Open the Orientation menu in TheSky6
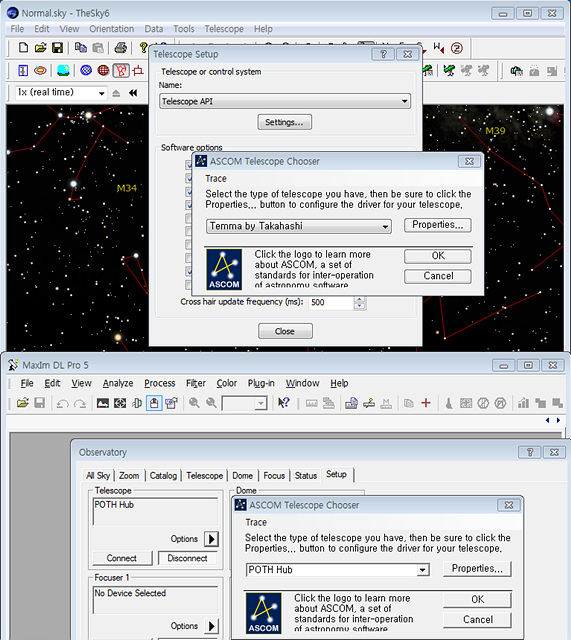571x640 pixels. click(111, 29)
